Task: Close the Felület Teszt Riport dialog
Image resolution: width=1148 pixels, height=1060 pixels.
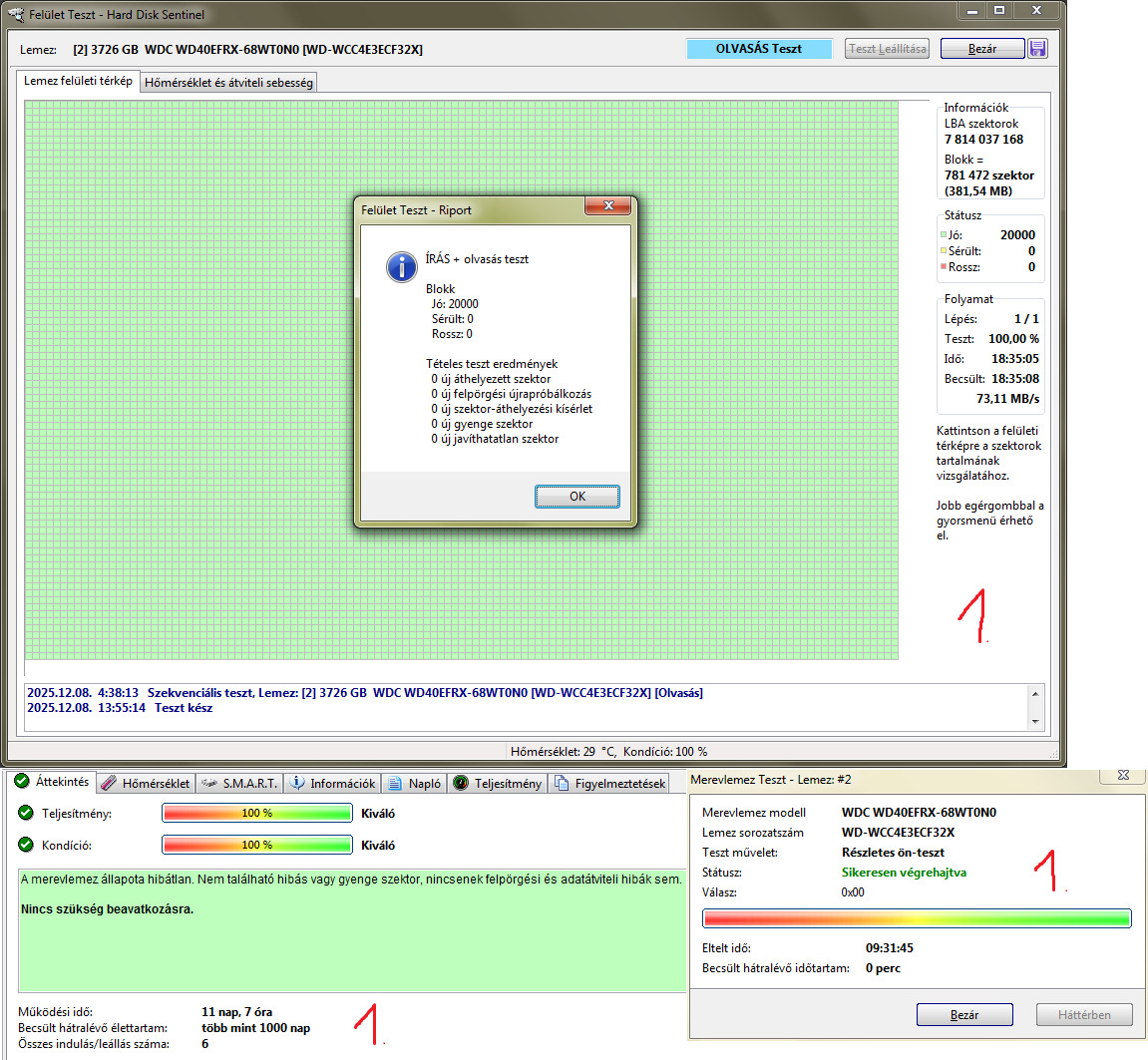Action: [x=607, y=205]
